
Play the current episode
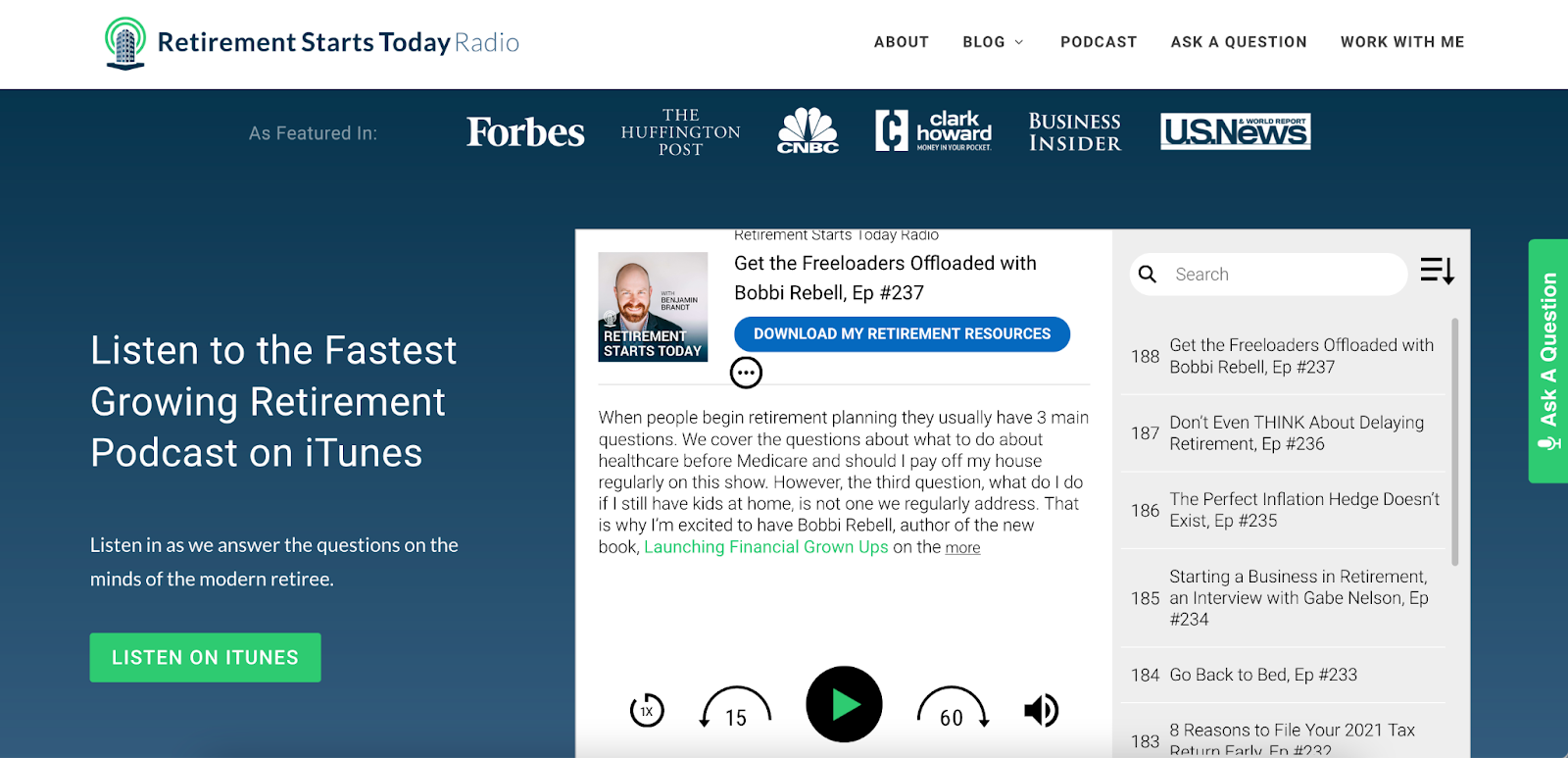pyautogui.click(x=844, y=704)
